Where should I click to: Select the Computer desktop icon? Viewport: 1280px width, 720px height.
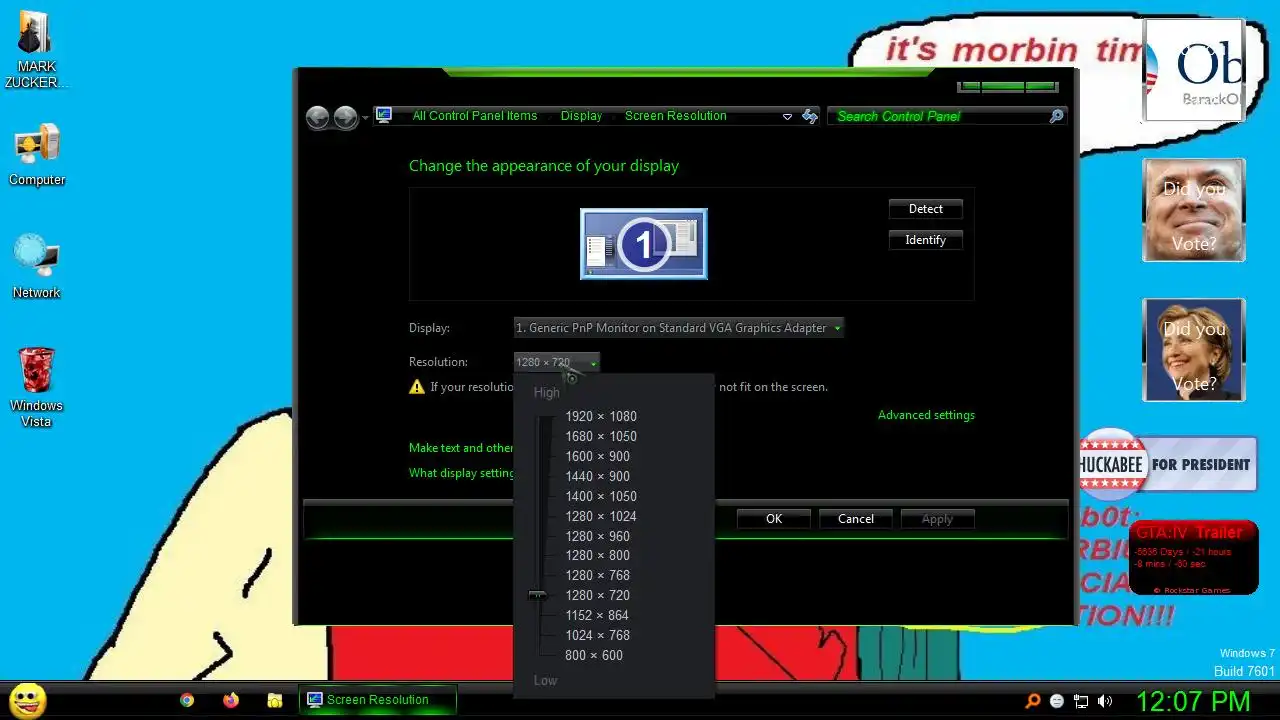pyautogui.click(x=37, y=155)
